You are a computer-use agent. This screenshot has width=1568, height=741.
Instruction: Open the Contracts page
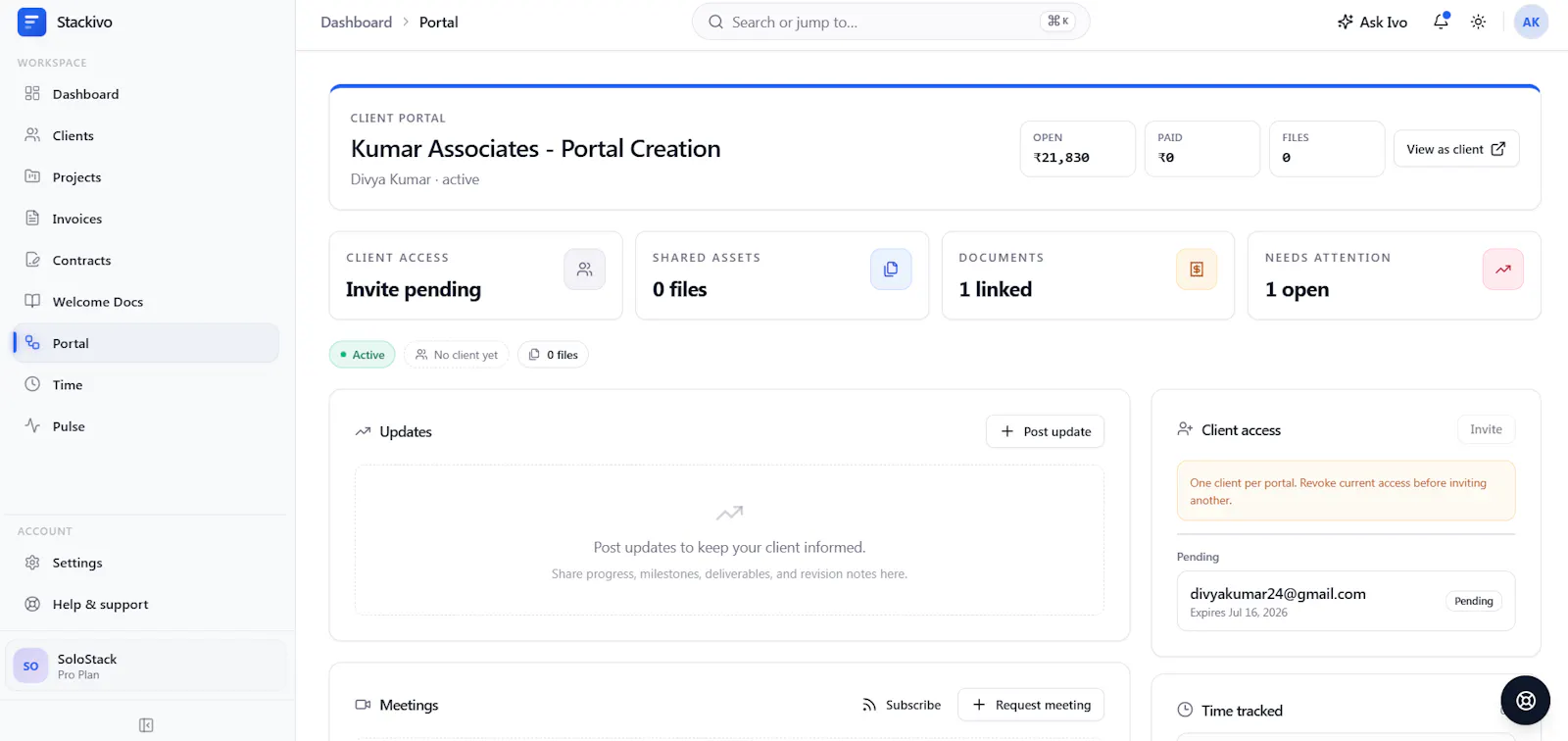[x=146, y=260]
